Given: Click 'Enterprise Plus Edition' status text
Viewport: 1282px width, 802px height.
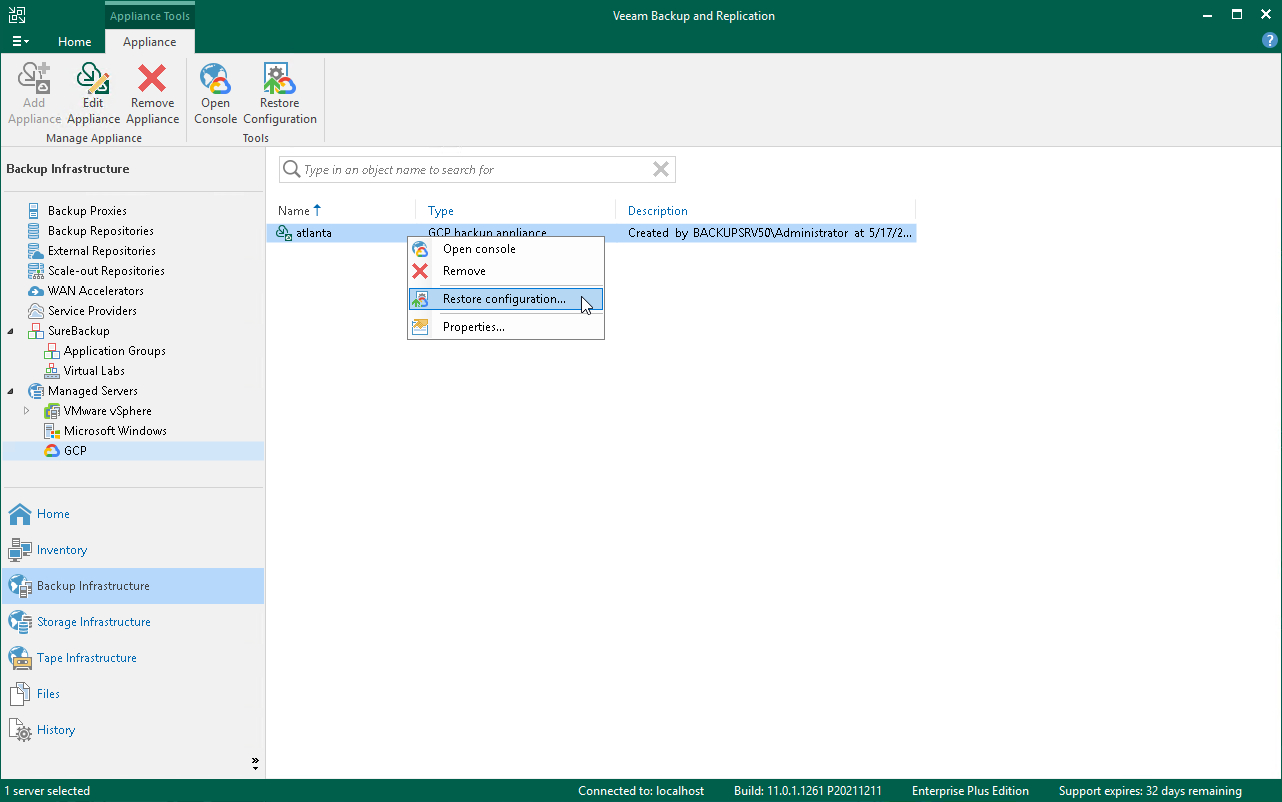Looking at the screenshot, I should click(x=970, y=791).
